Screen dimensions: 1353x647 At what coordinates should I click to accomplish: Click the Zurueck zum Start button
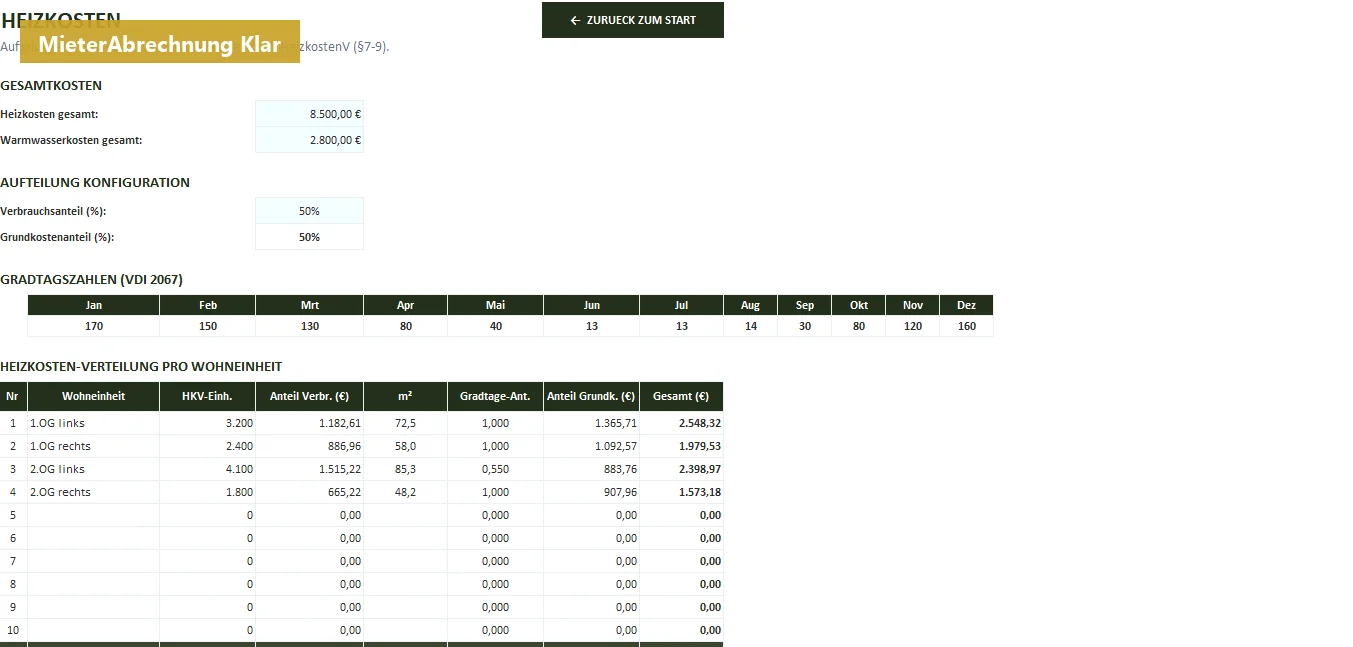tap(633, 20)
